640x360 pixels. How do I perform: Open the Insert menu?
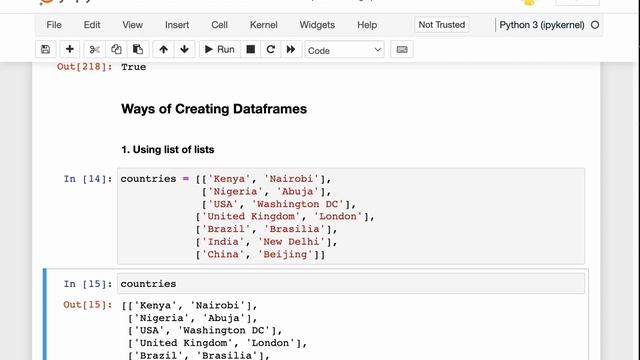[x=177, y=25]
